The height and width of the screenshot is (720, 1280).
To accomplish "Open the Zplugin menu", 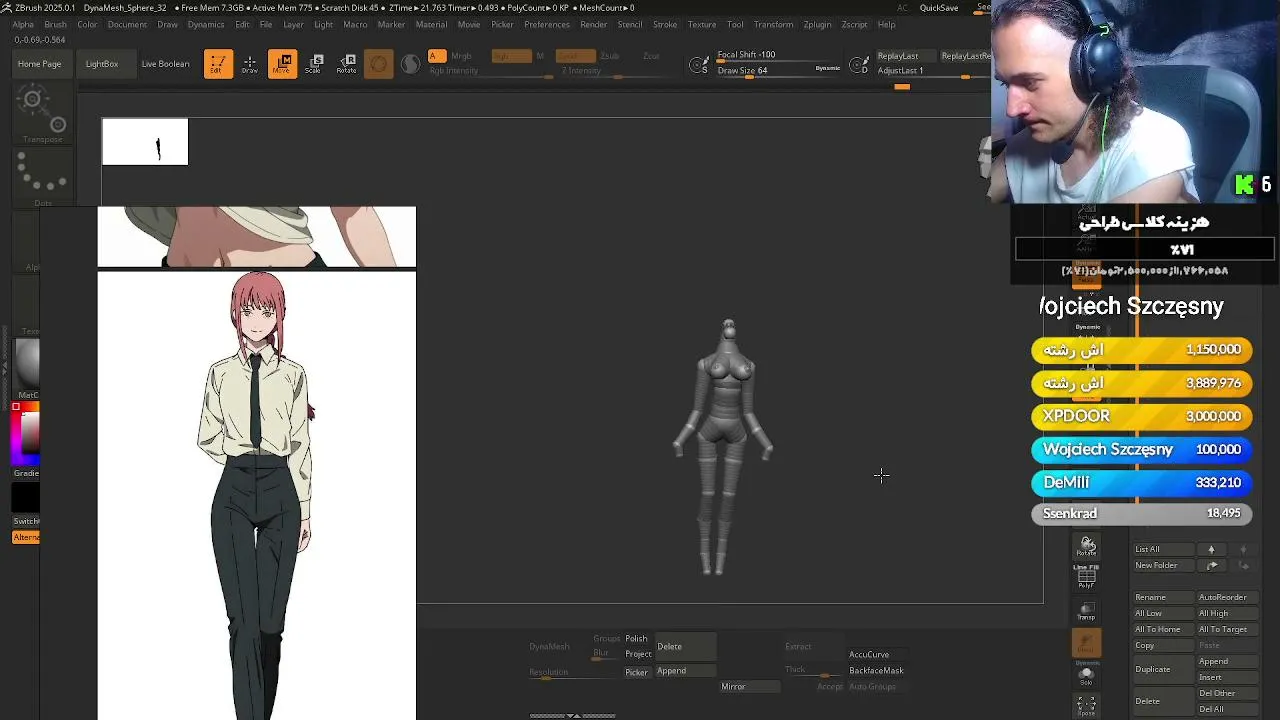I will 817,24.
